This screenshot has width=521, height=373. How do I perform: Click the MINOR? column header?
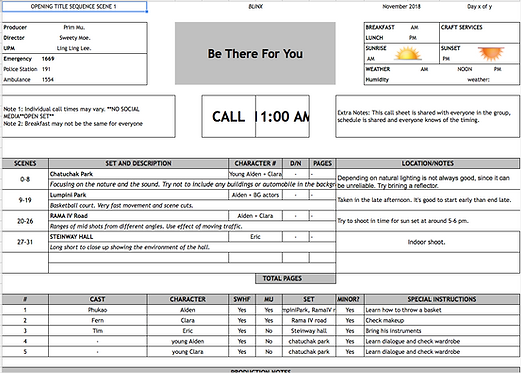coord(350,299)
